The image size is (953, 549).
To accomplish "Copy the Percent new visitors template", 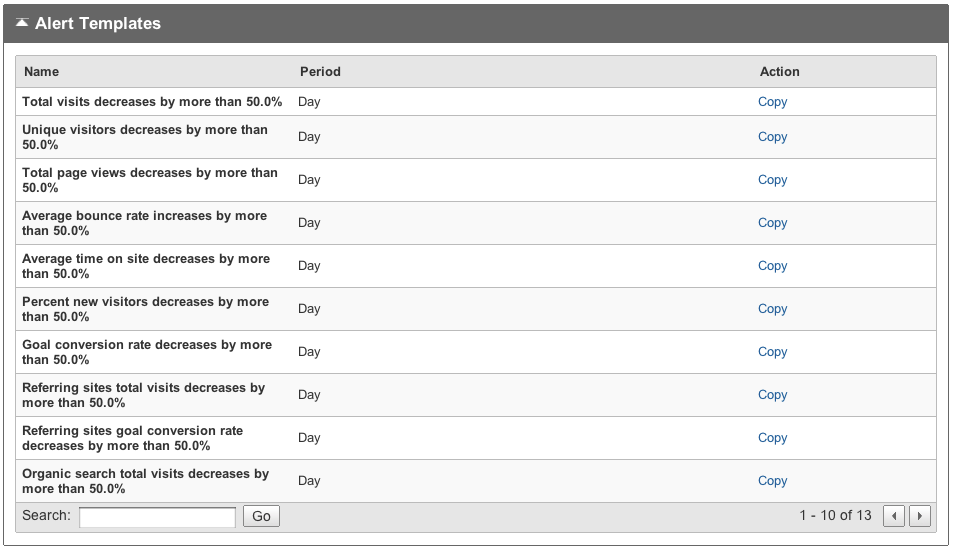I will 772,309.
